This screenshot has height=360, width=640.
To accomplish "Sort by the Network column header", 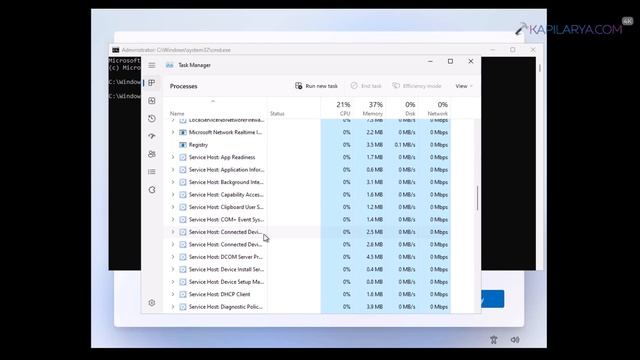I will coord(434,109).
